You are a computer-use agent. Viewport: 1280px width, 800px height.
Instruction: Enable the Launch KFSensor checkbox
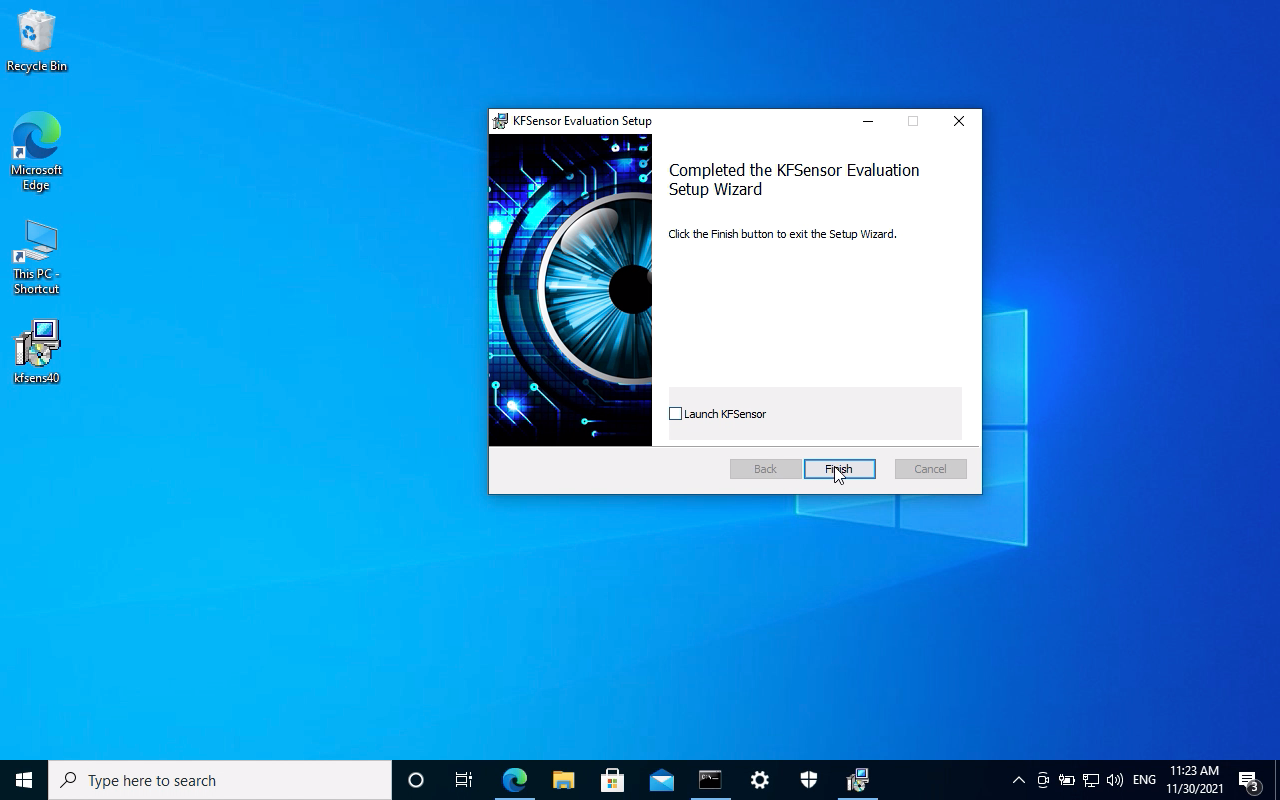676,414
